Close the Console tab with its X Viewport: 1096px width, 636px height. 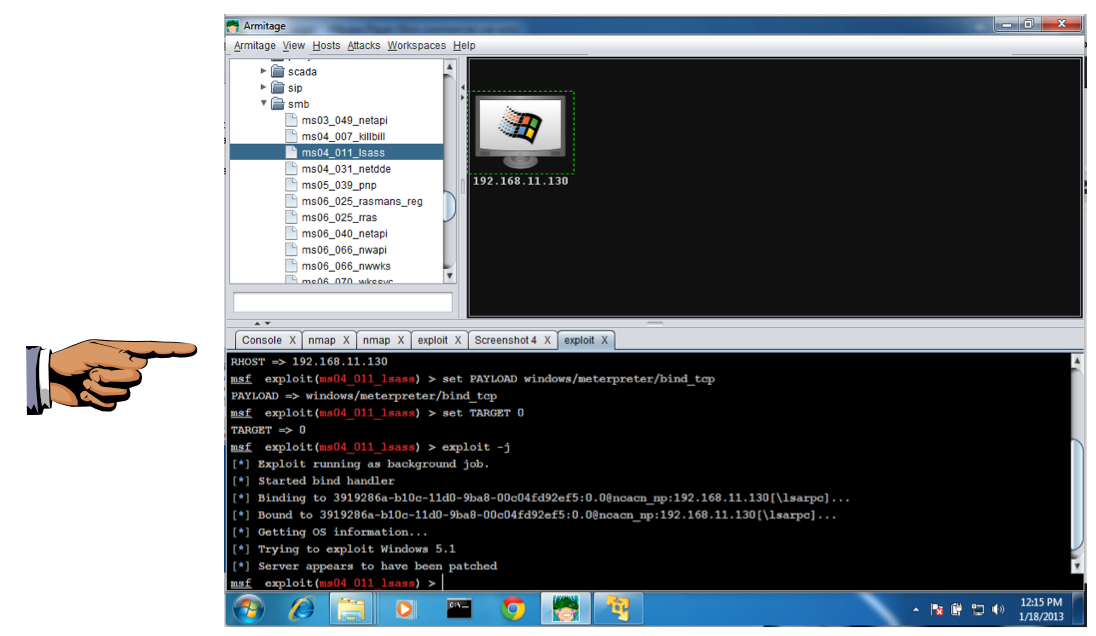tap(292, 340)
